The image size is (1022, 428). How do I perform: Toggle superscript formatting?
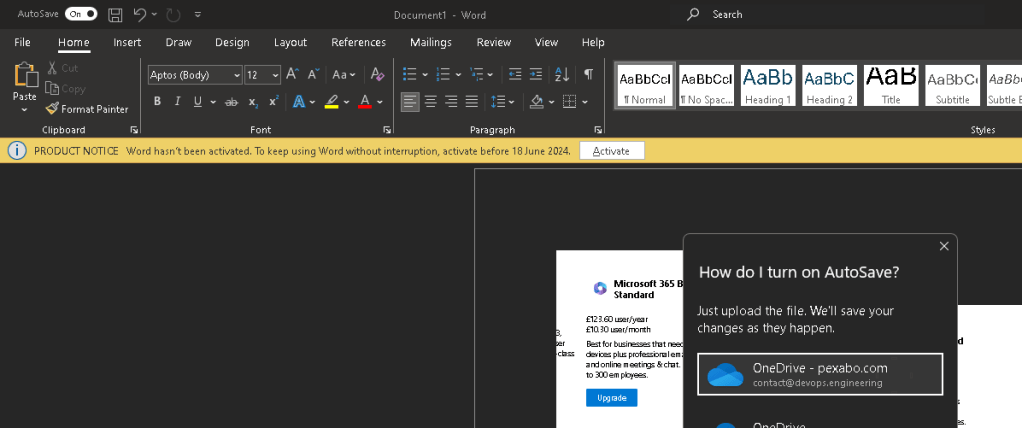[x=274, y=102]
